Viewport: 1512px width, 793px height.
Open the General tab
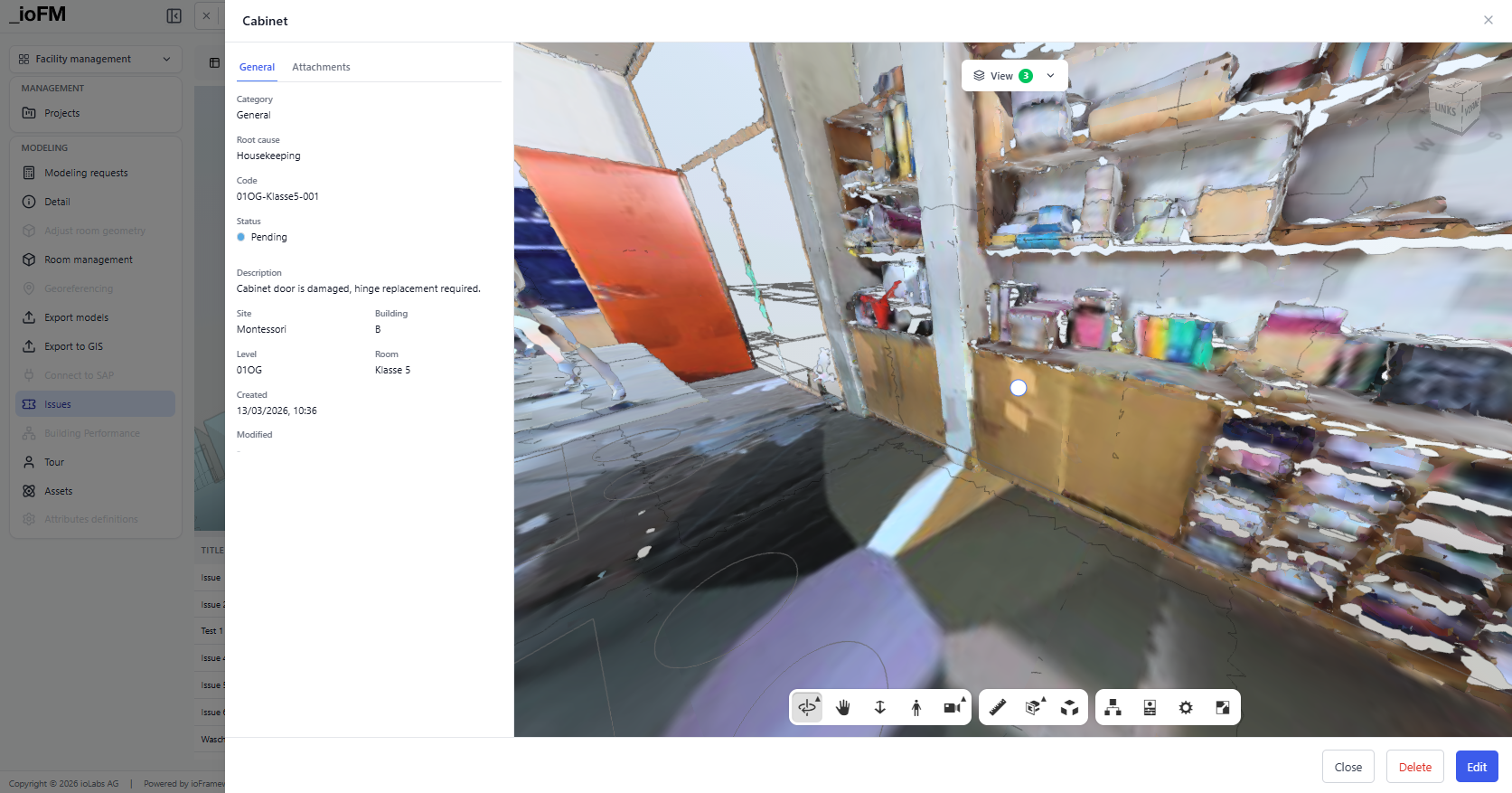click(258, 67)
